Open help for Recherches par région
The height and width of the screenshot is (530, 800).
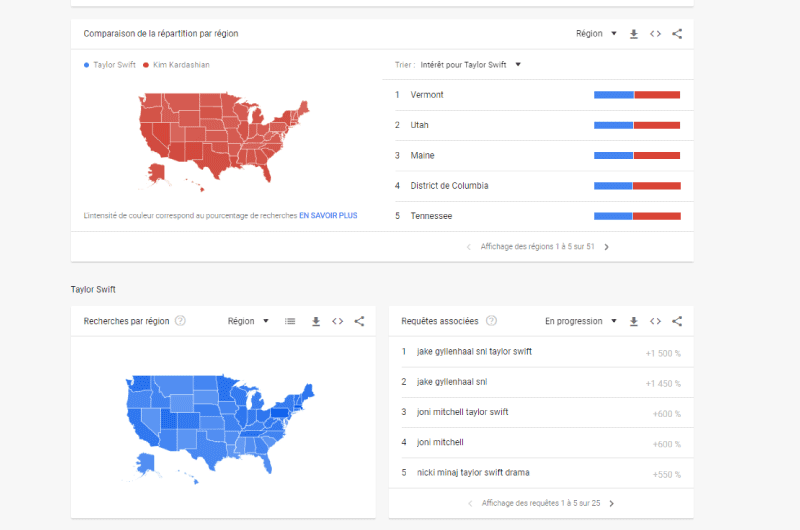point(180,321)
